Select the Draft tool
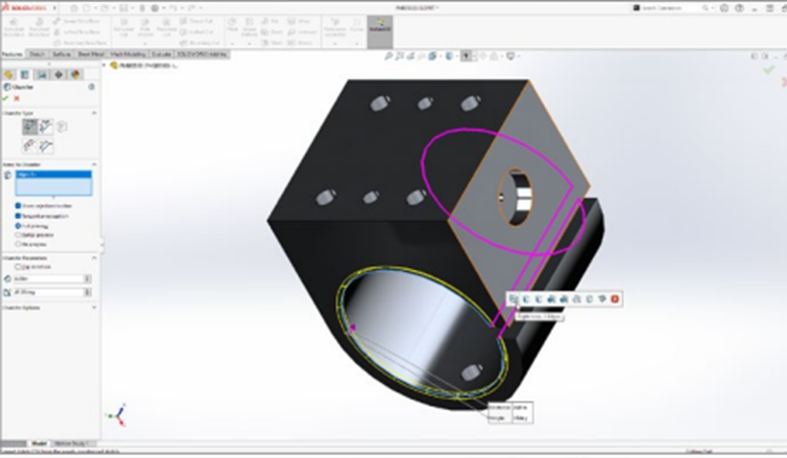Viewport: 787px width, 458px height. click(272, 32)
